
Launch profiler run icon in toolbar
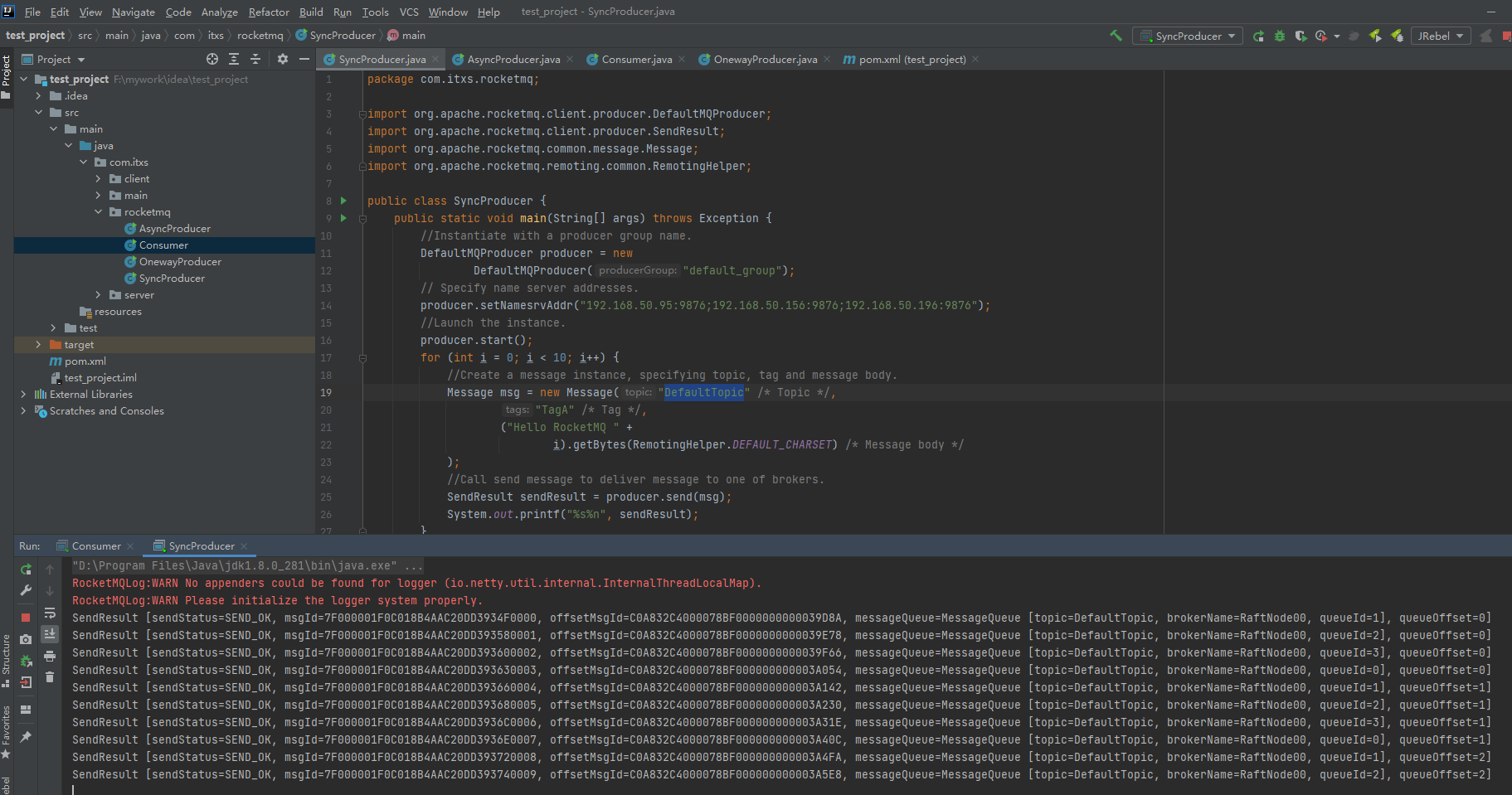coord(1321,36)
